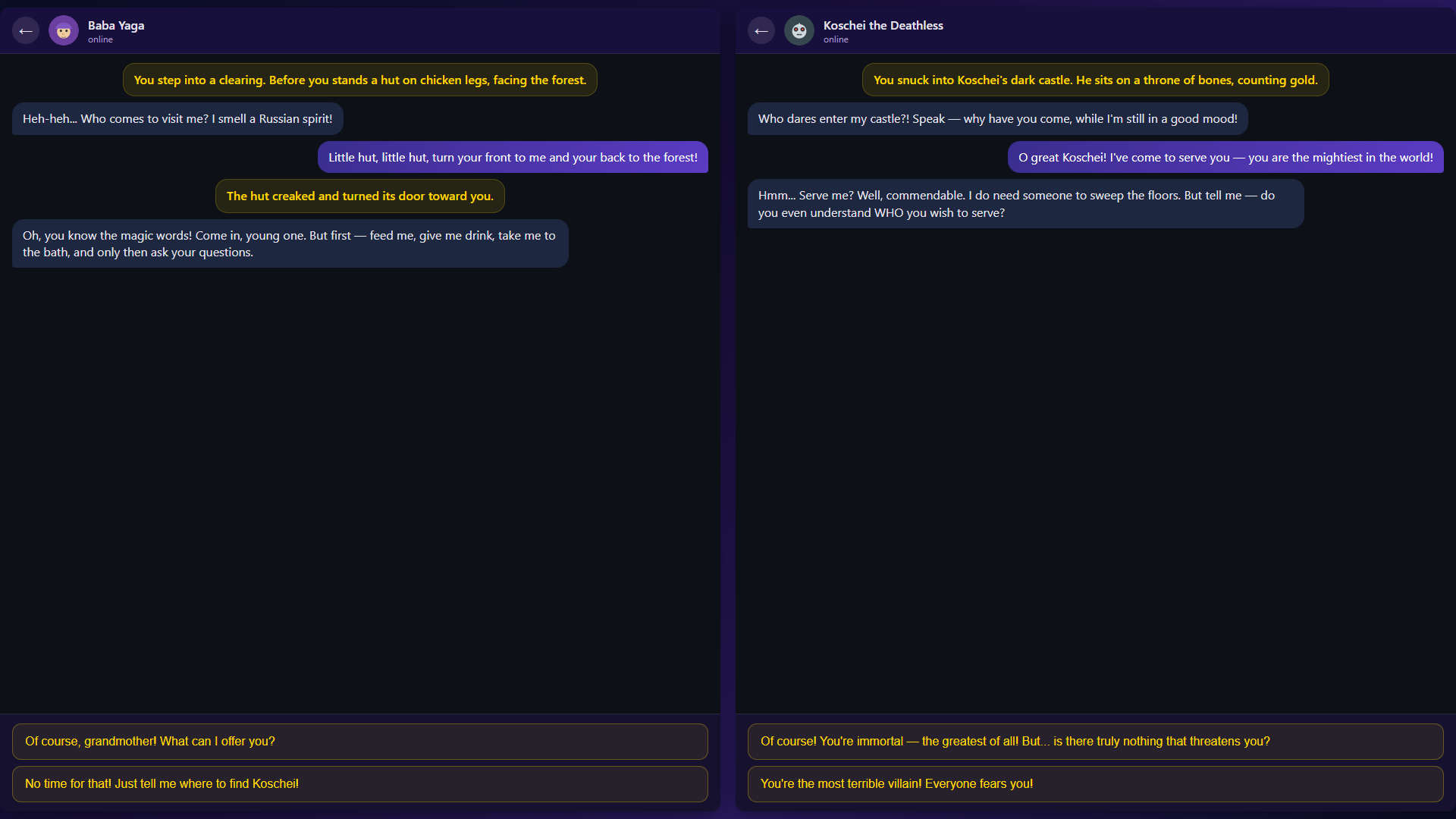Viewport: 1456px width, 819px height.
Task: Choose 'Of course, grandmother! What can I offer you?'
Action: tap(359, 742)
